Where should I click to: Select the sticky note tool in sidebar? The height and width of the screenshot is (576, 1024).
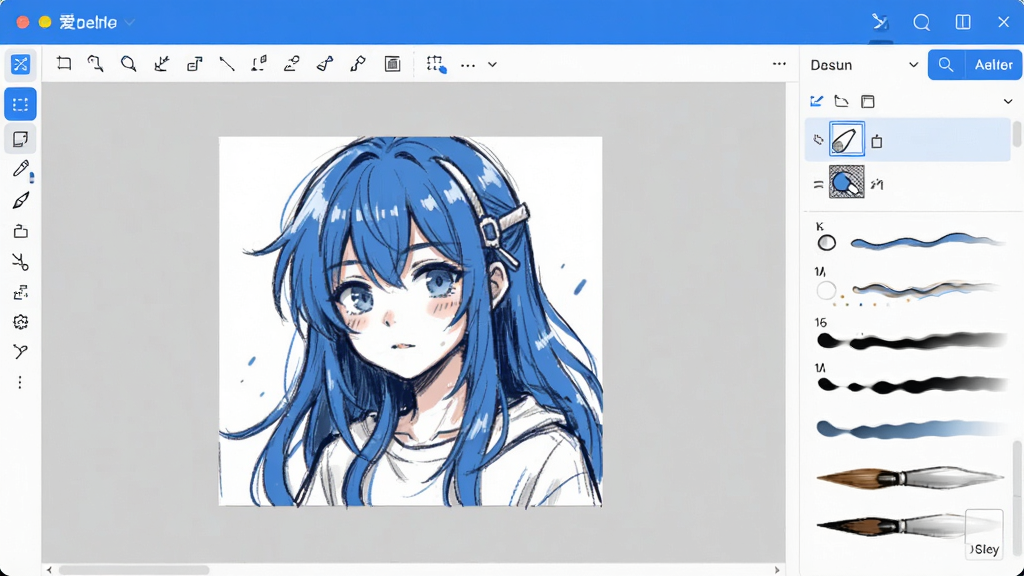[20, 139]
